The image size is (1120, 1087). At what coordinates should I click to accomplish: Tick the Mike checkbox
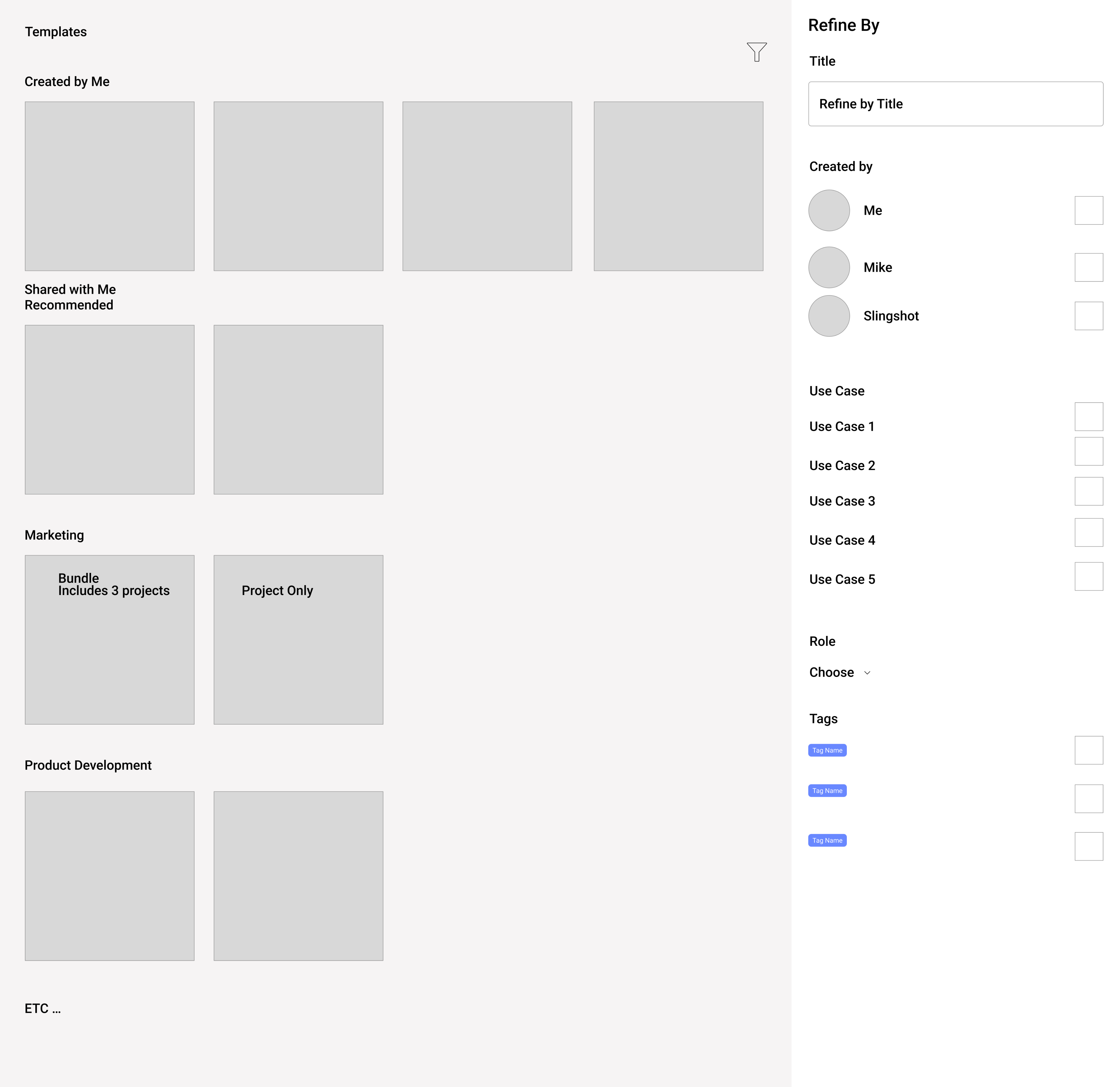click(x=1089, y=267)
